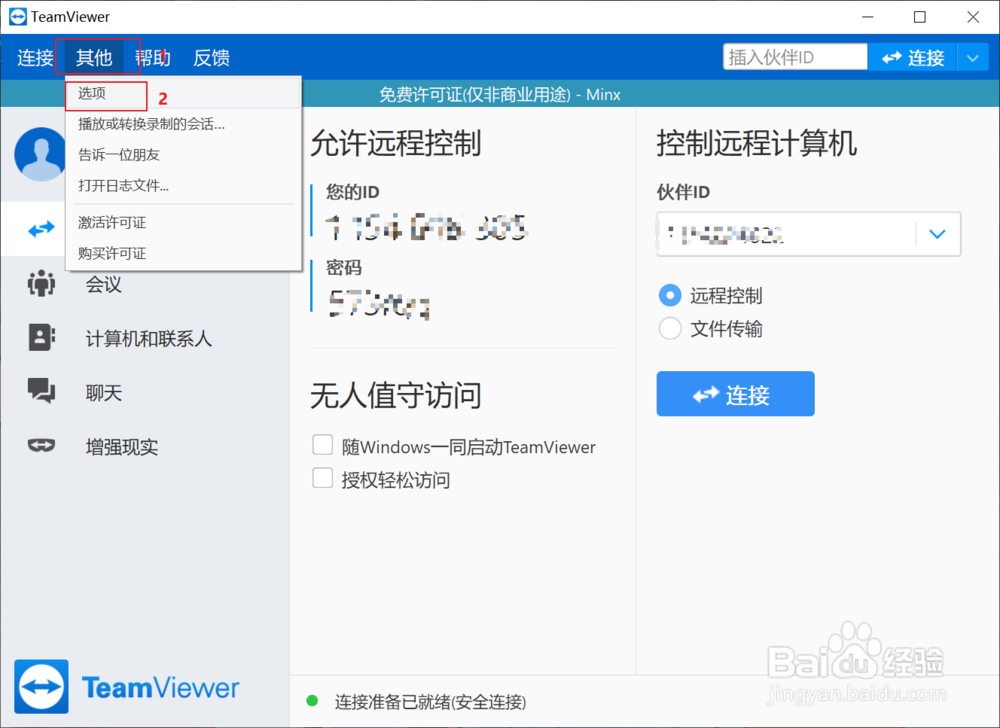Open Computers and Contacts (计算机和联系人) icon
The height and width of the screenshot is (728, 1000).
point(41,337)
